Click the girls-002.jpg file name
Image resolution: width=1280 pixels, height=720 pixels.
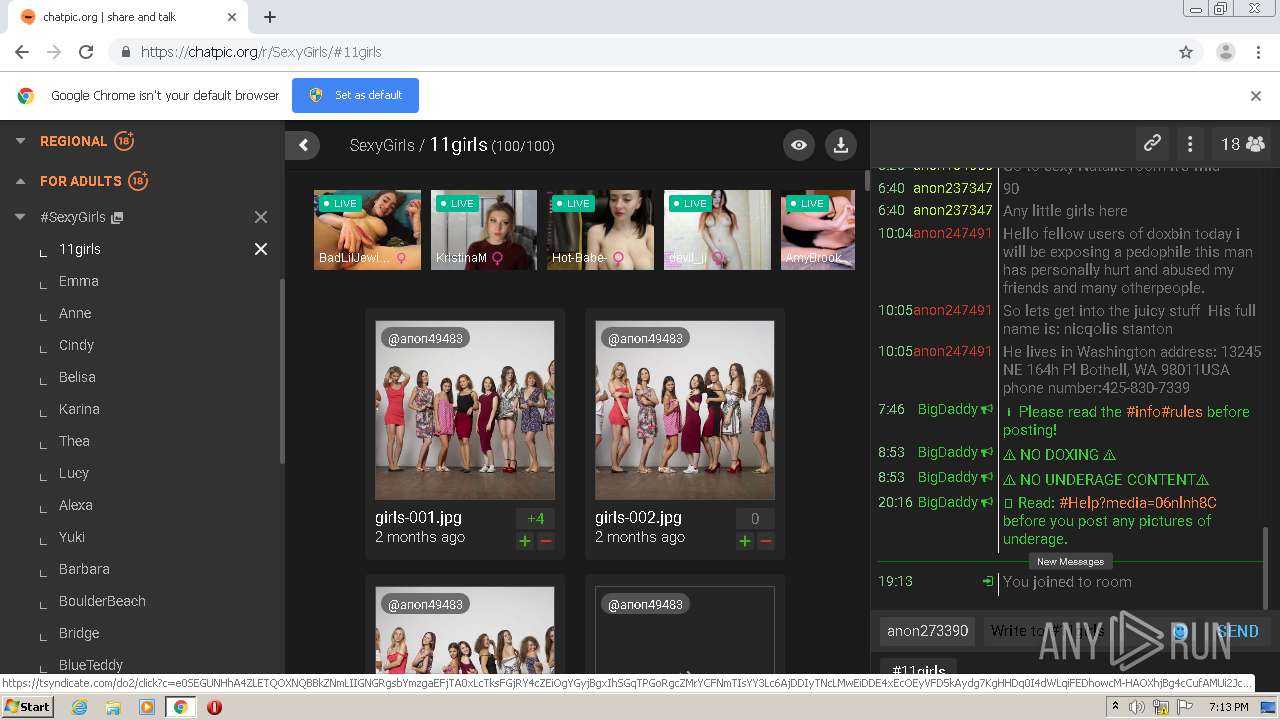638,517
